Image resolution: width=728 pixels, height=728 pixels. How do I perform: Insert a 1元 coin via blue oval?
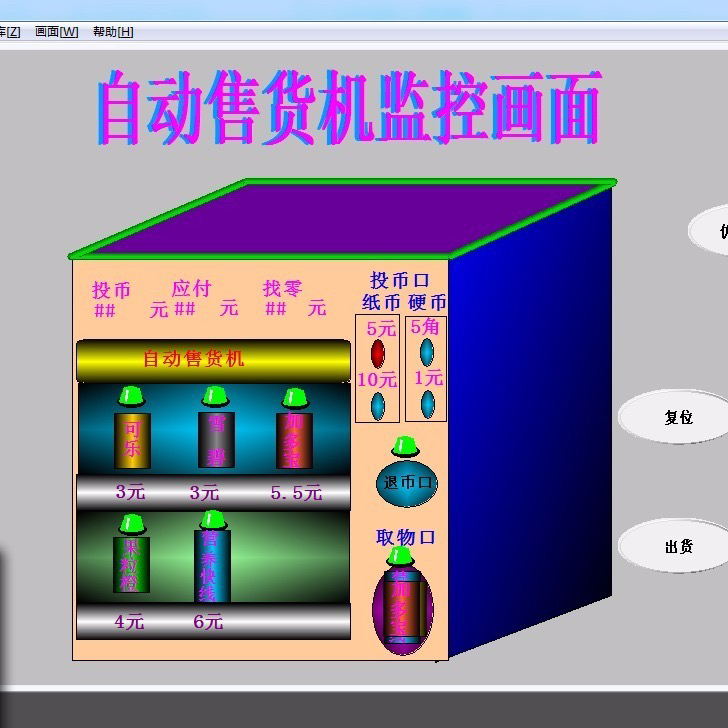427,404
